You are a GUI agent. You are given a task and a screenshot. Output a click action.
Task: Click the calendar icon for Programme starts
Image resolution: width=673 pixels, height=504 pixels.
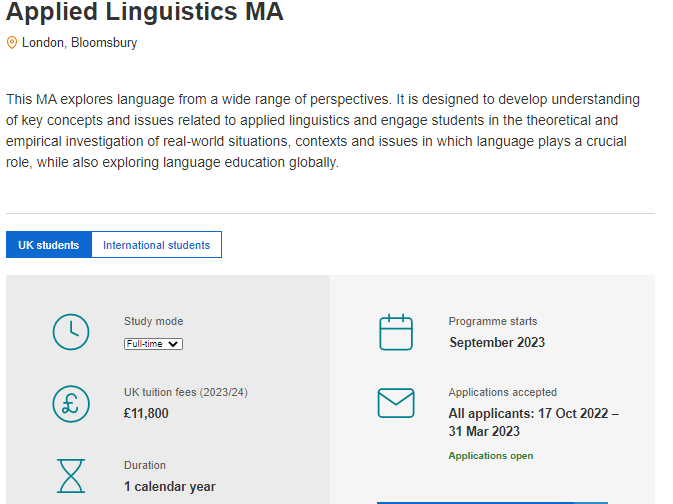[x=396, y=332]
